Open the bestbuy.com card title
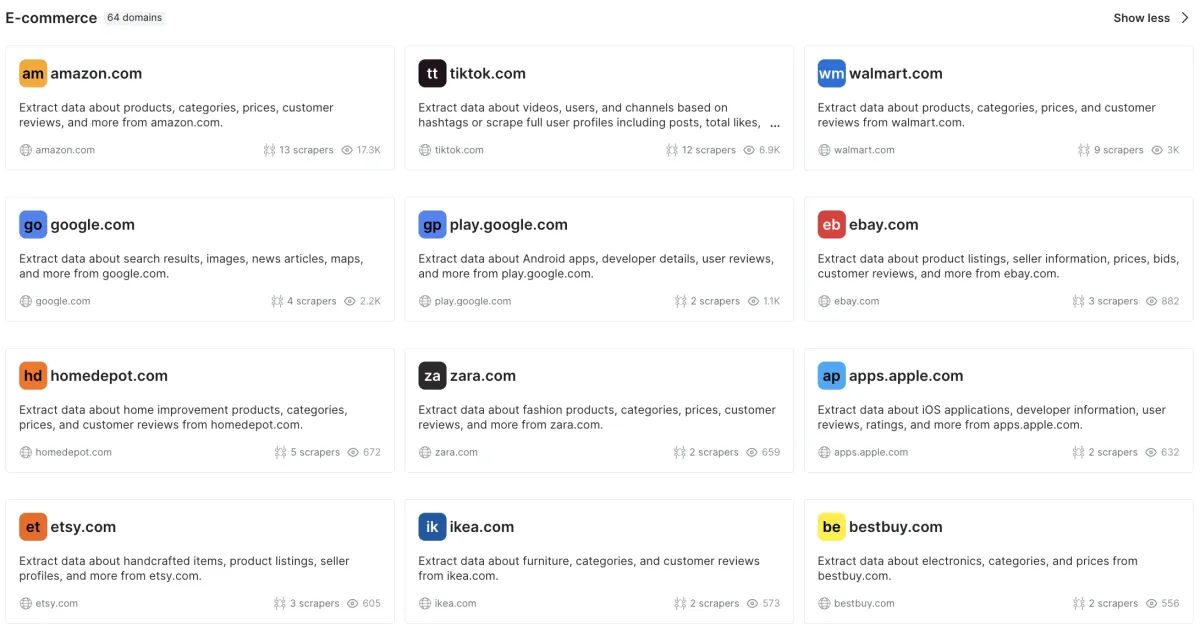1200x632 pixels. point(896,527)
